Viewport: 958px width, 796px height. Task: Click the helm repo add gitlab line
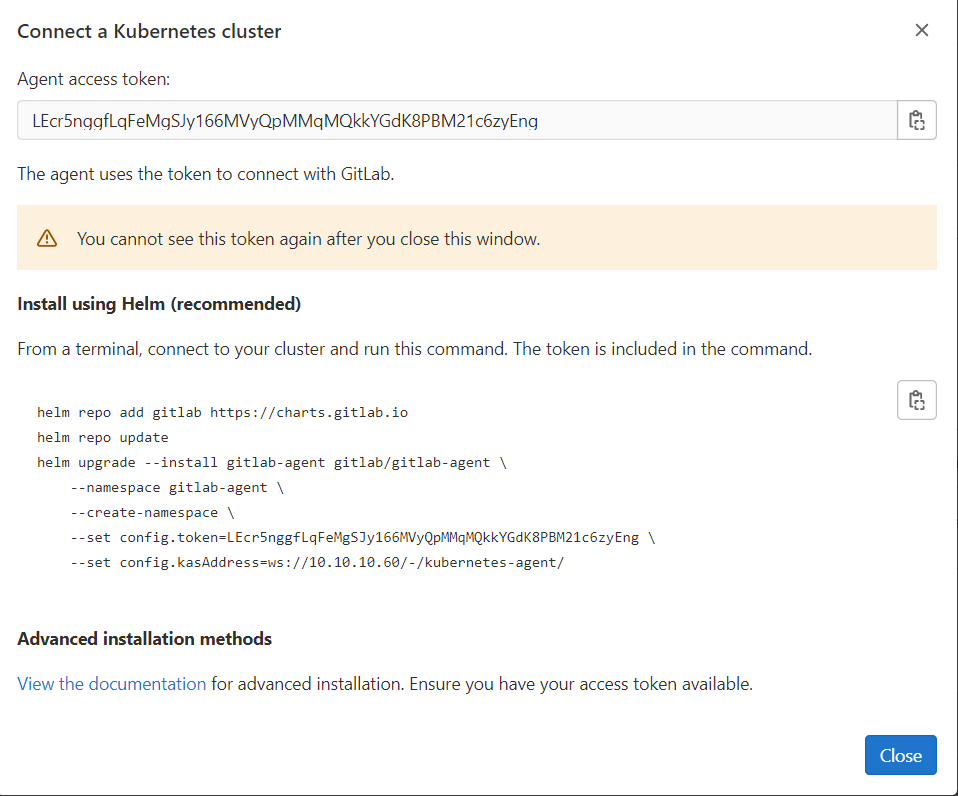tap(222, 412)
